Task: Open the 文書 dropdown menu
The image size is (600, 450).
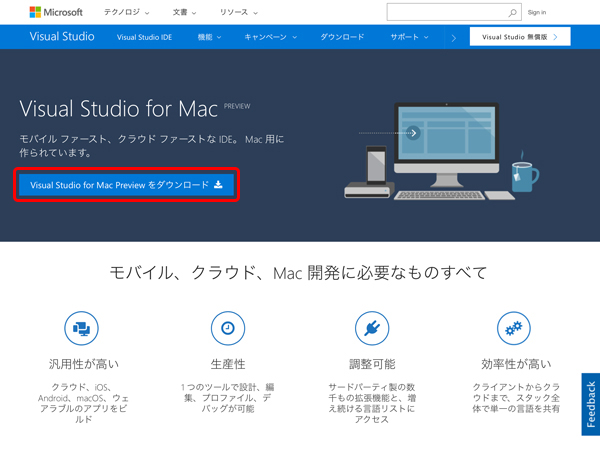Action: coord(184,12)
